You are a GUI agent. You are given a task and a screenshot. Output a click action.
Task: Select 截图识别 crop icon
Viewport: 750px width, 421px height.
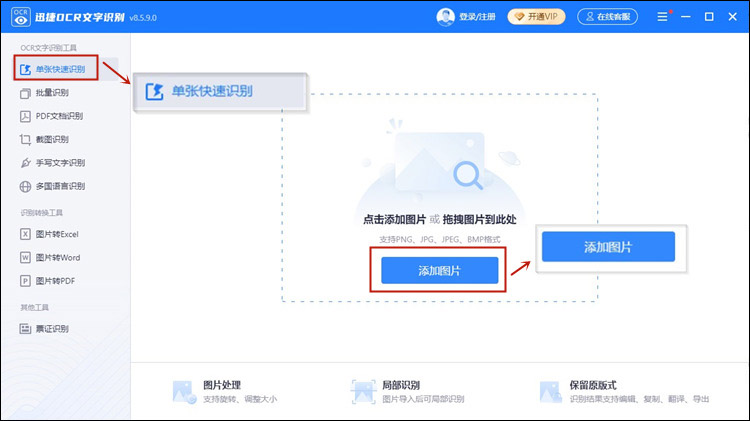25,140
